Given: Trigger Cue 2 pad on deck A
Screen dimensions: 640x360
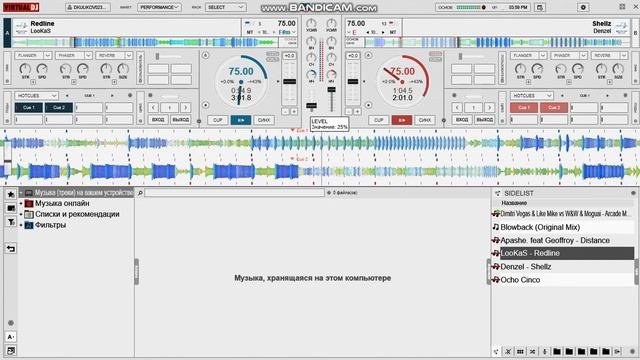Looking at the screenshot, I should [x=59, y=108].
